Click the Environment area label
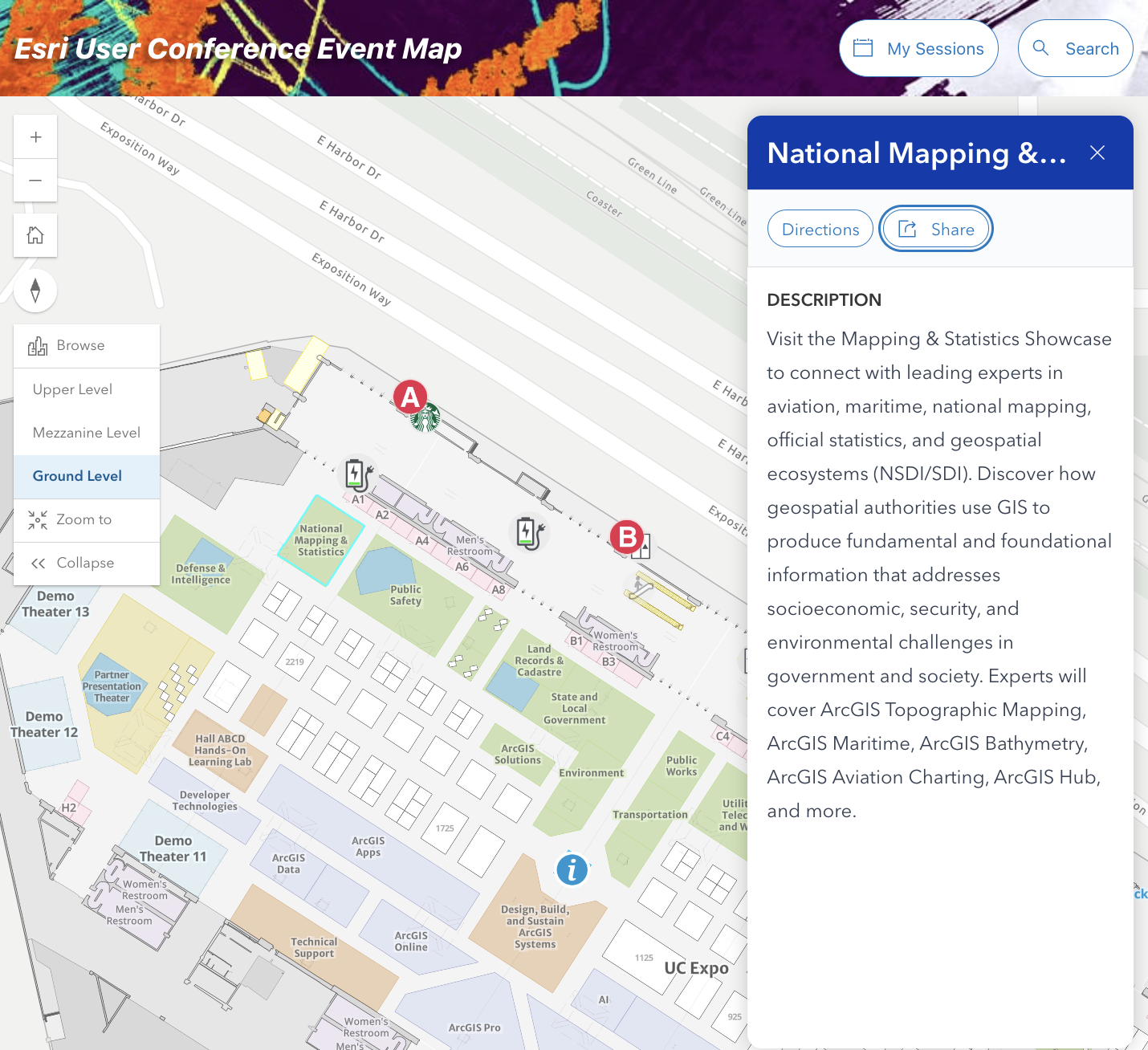The width and height of the screenshot is (1148, 1050). [592, 773]
